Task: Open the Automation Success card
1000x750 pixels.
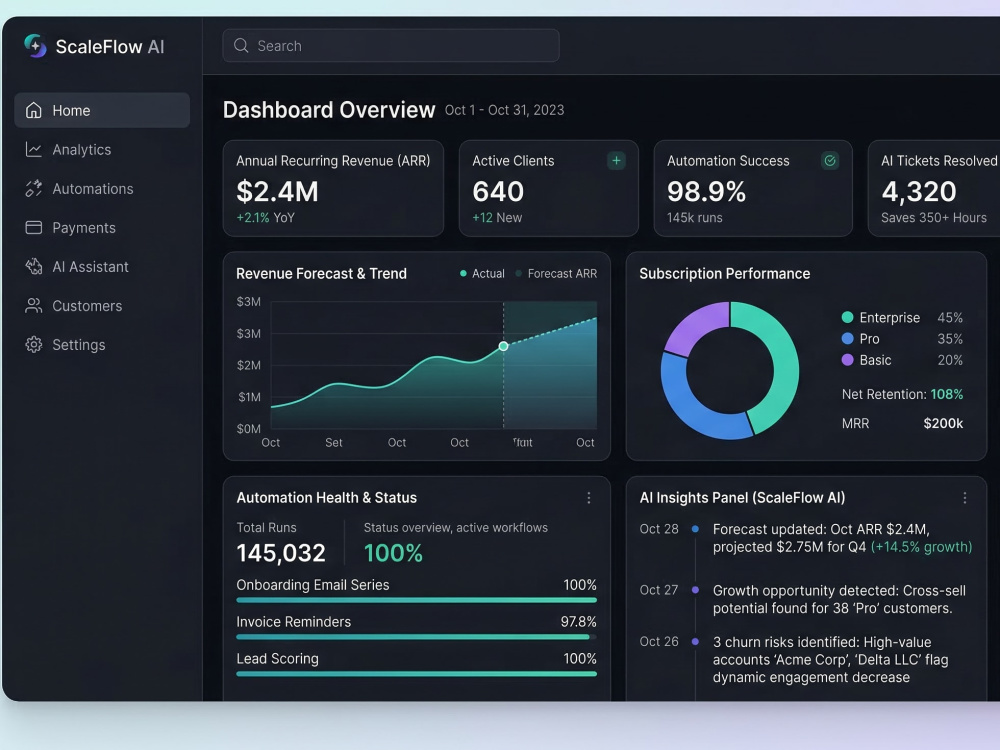Action: click(x=753, y=188)
